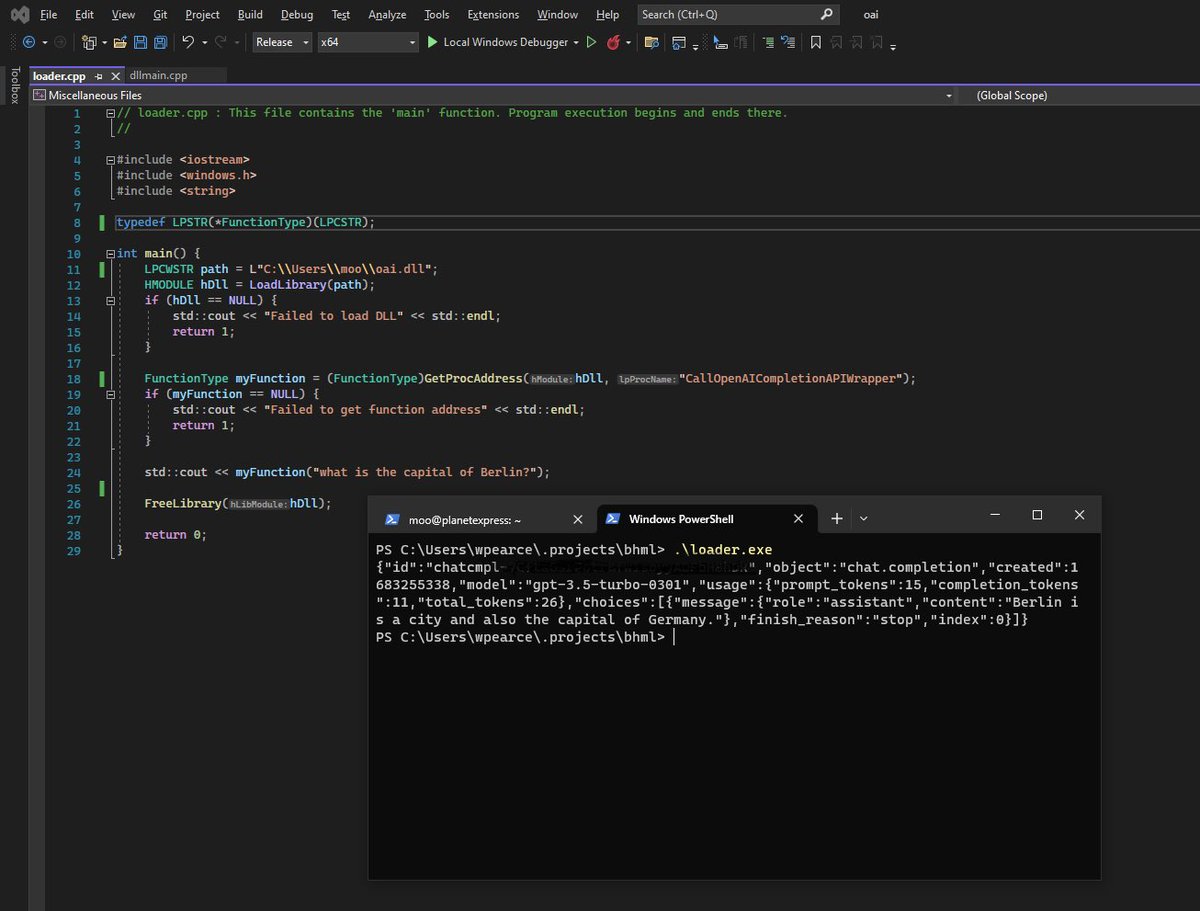Screen dimensions: 1200x911
Task: Expand the Hot Reload options dropdown arrow
Action: tap(629, 42)
